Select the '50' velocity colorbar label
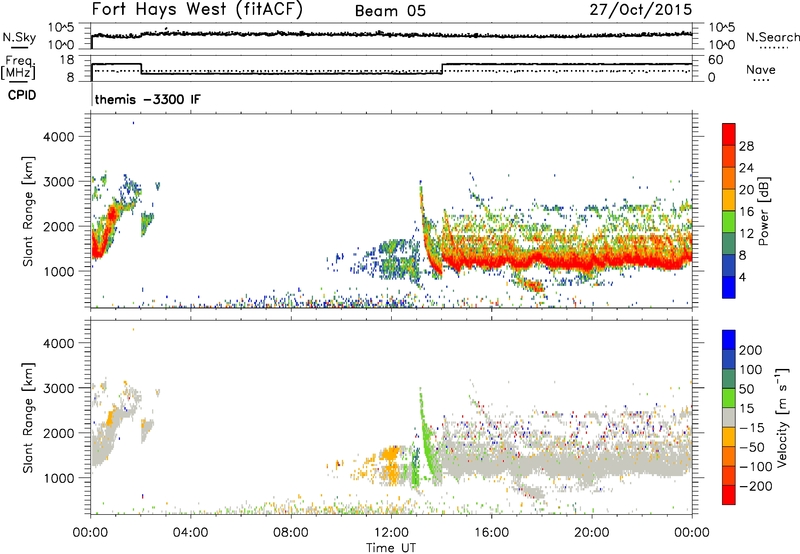Image resolution: width=800 pixels, height=554 pixels. point(746,389)
